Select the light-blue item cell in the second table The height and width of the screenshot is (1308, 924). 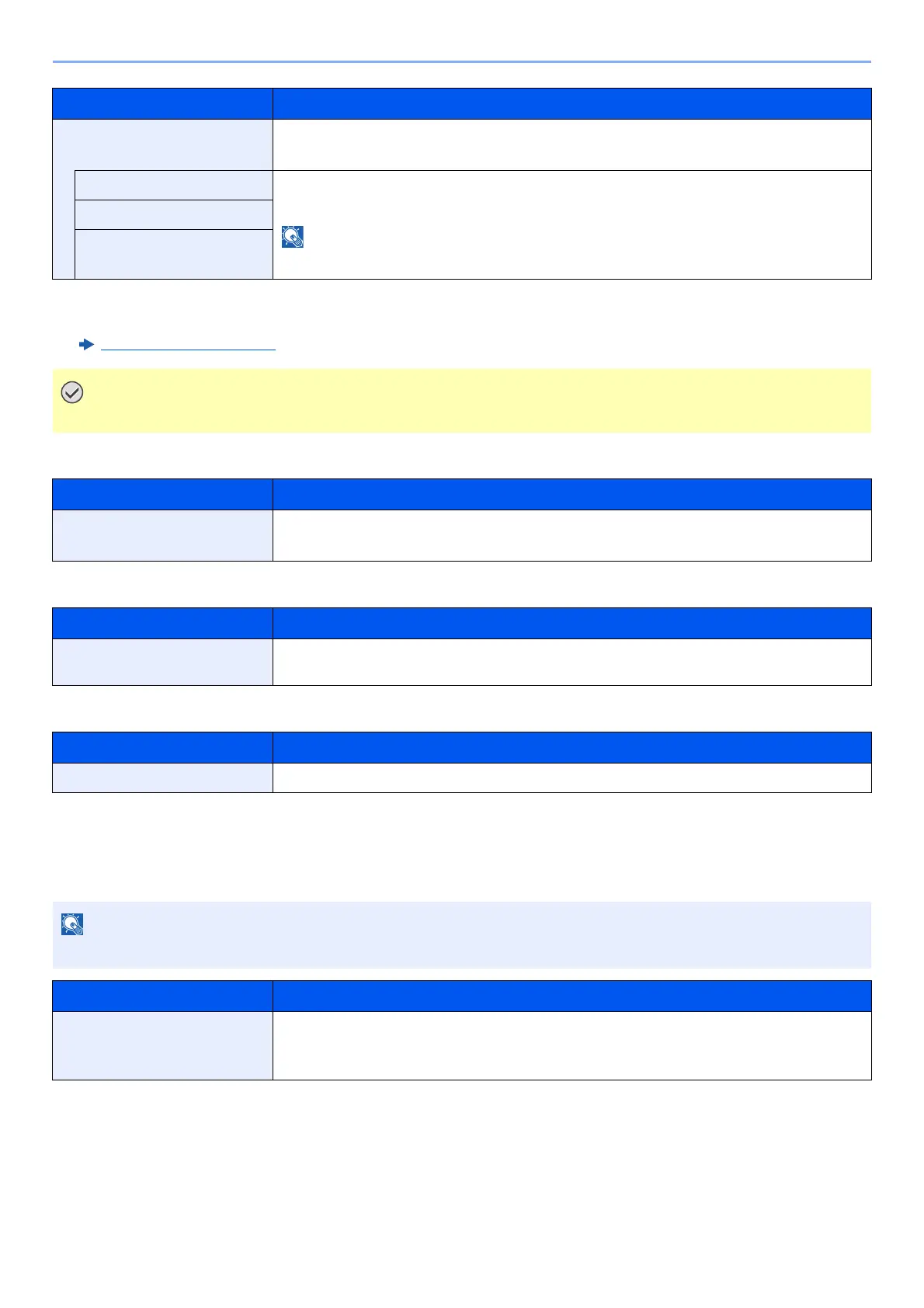coord(162,535)
